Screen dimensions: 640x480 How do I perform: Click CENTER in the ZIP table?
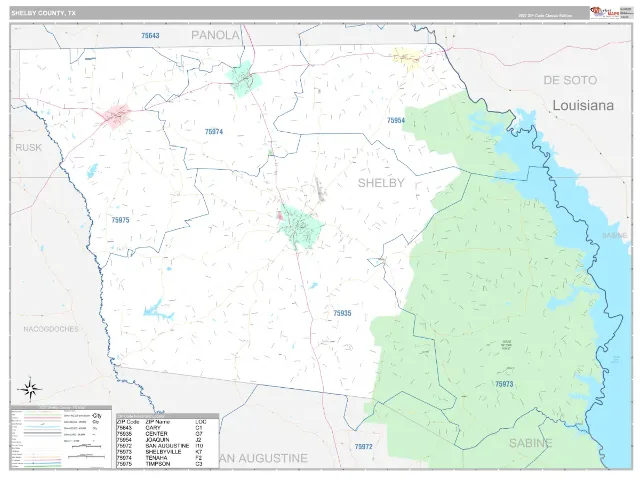(x=156, y=434)
